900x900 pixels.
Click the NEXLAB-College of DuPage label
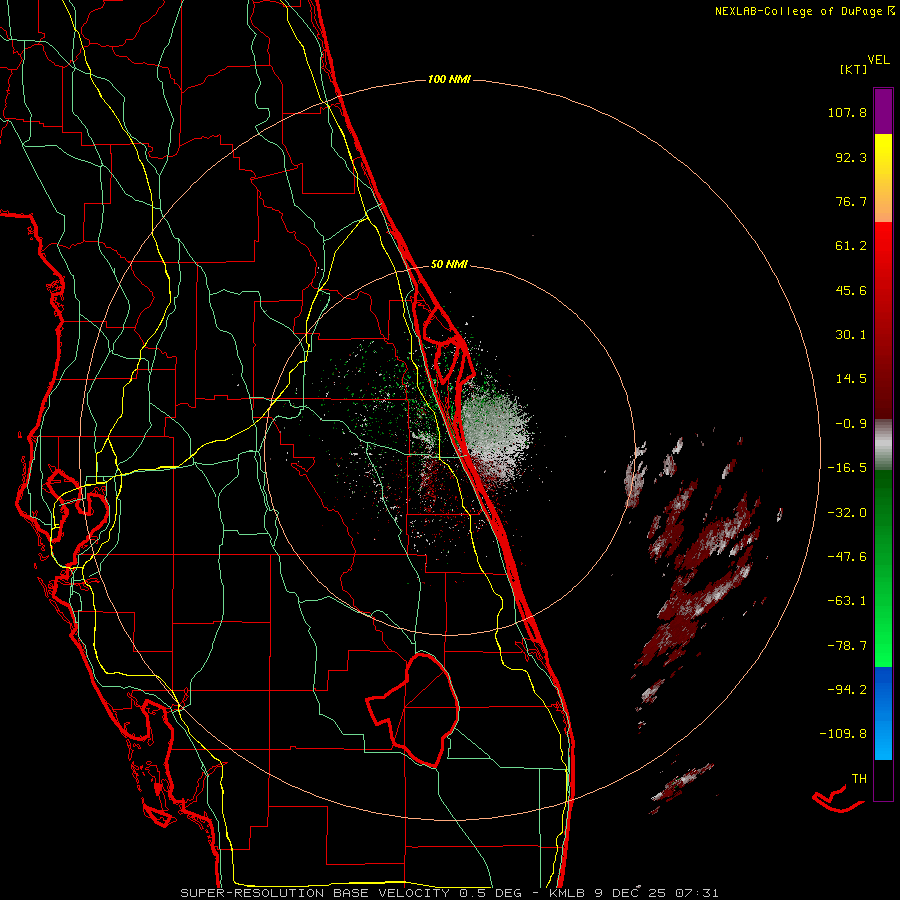pos(805,11)
